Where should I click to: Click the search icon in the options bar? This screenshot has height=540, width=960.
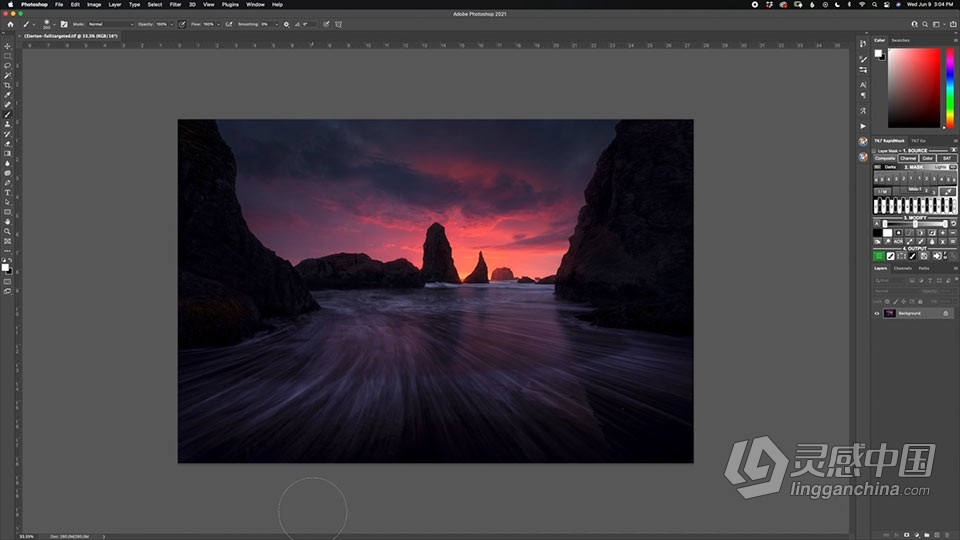click(x=925, y=24)
